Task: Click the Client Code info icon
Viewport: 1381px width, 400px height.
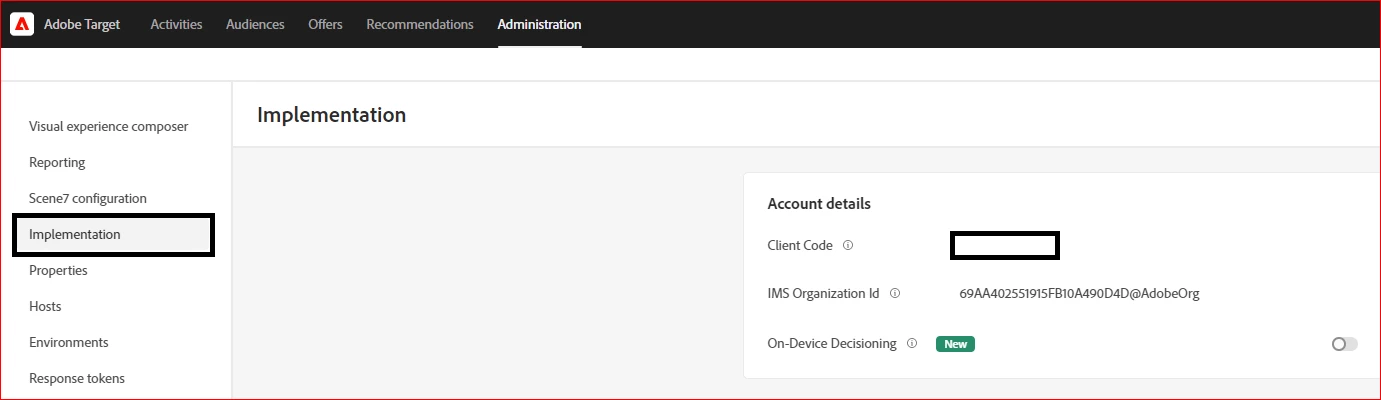Action: [x=848, y=245]
